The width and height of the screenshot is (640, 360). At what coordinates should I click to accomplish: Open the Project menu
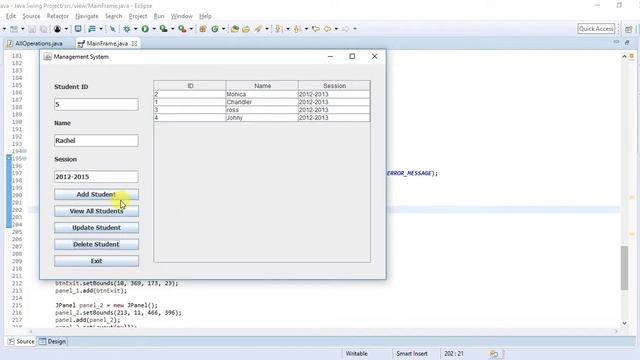tap(138, 16)
